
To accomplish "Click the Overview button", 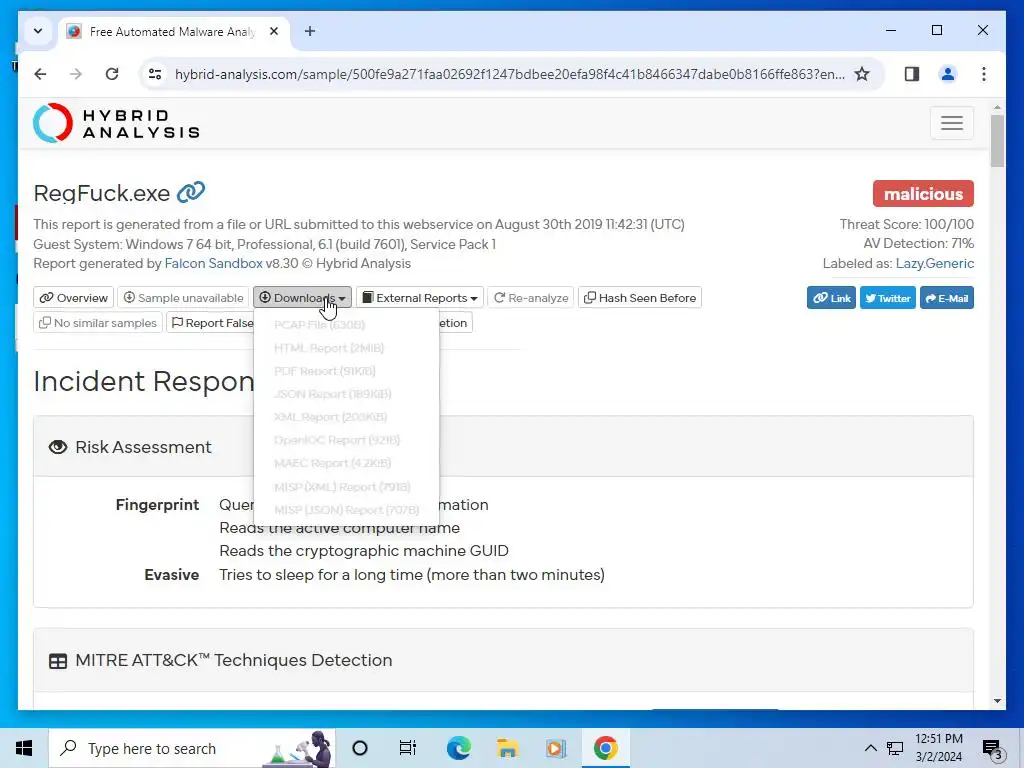I will click(73, 298).
